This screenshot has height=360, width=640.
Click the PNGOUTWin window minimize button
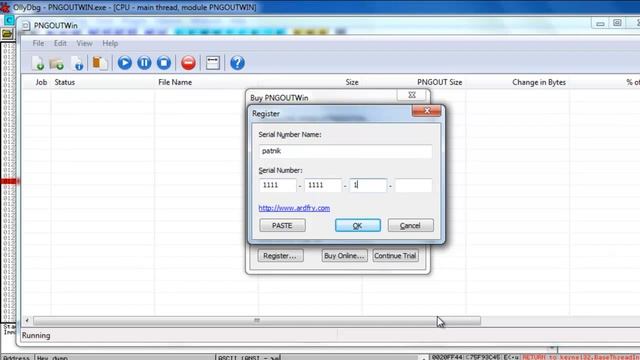600,24
